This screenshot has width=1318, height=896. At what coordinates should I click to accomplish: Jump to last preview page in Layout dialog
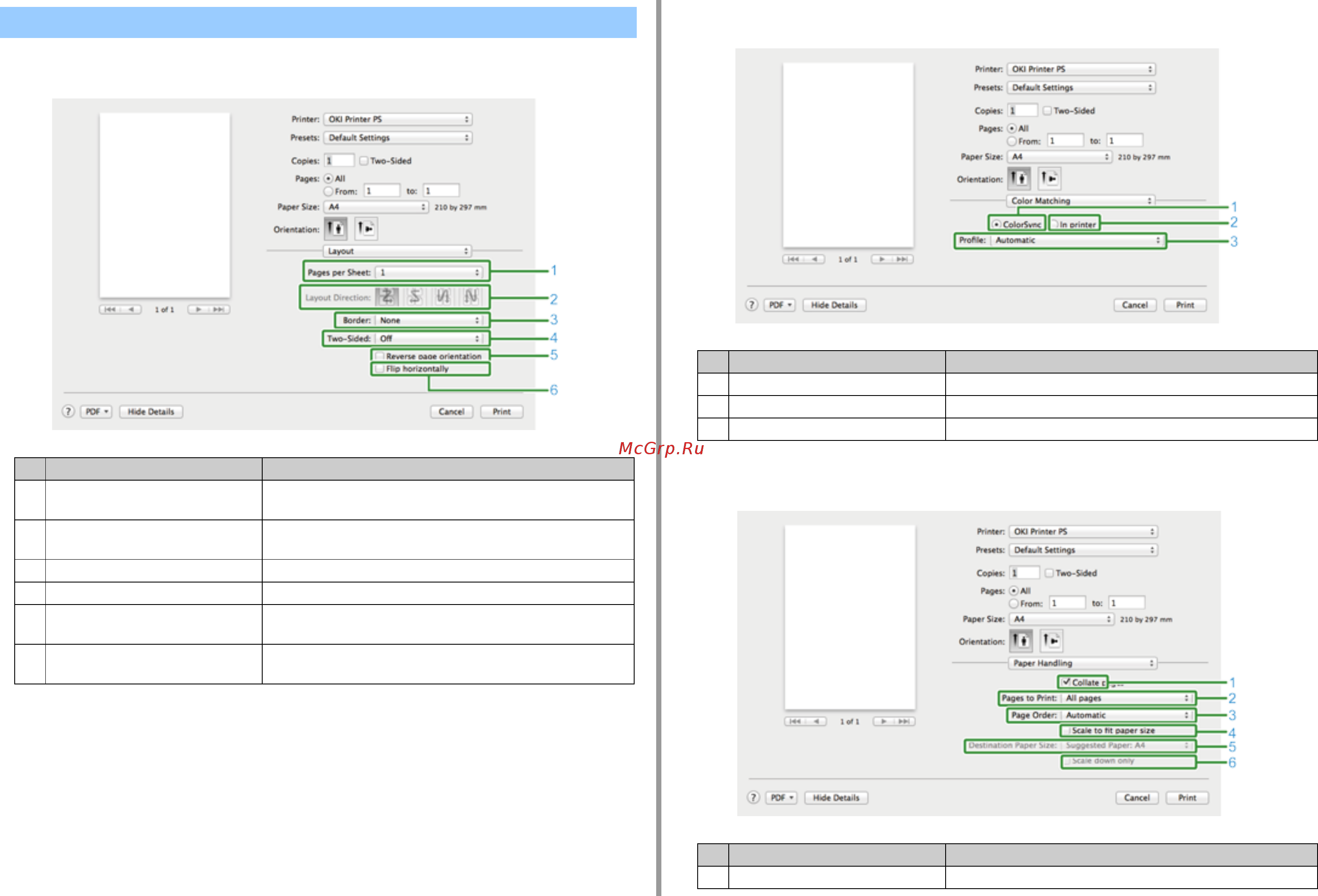click(x=219, y=310)
